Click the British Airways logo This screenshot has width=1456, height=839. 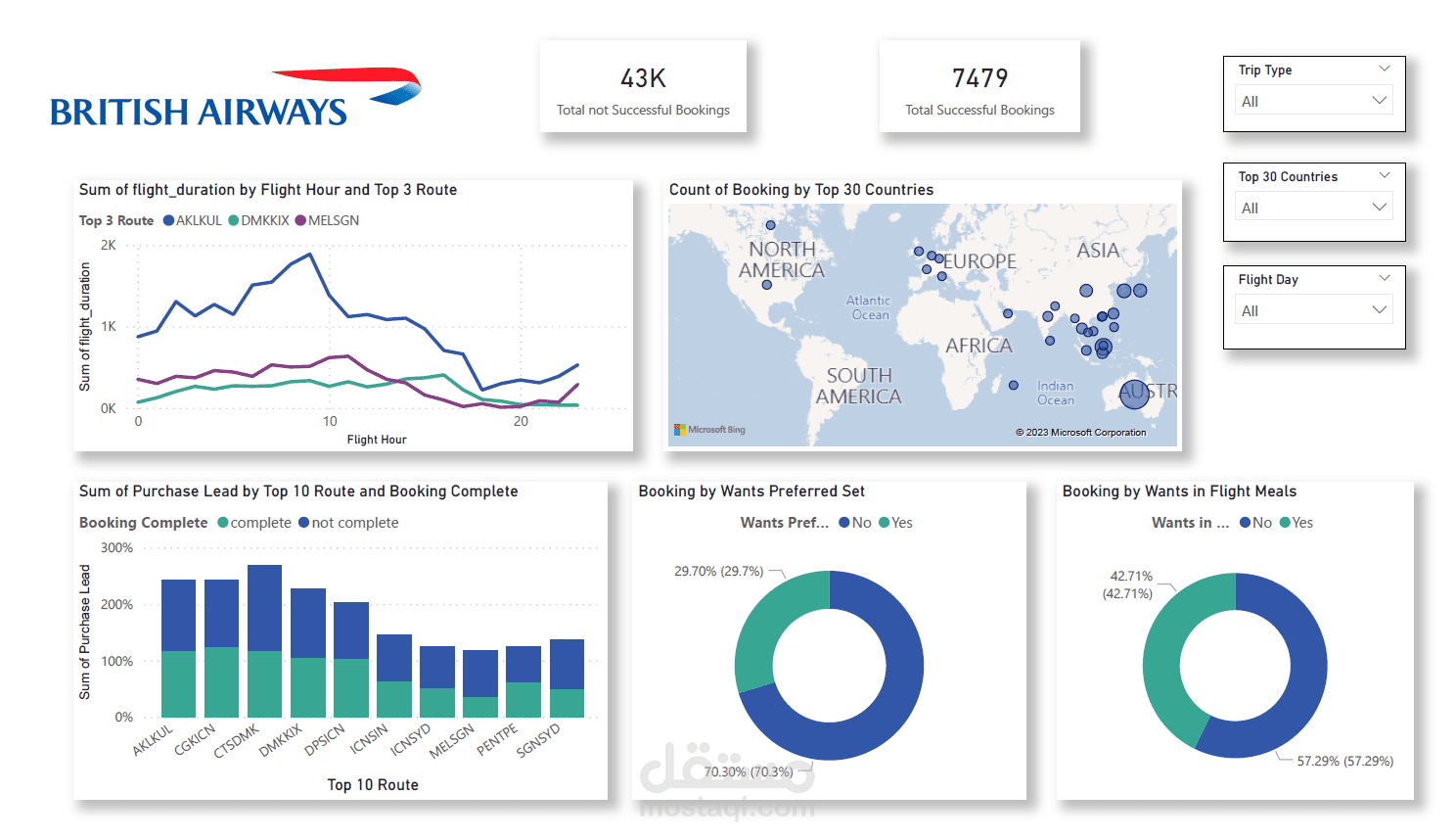pyautogui.click(x=236, y=98)
